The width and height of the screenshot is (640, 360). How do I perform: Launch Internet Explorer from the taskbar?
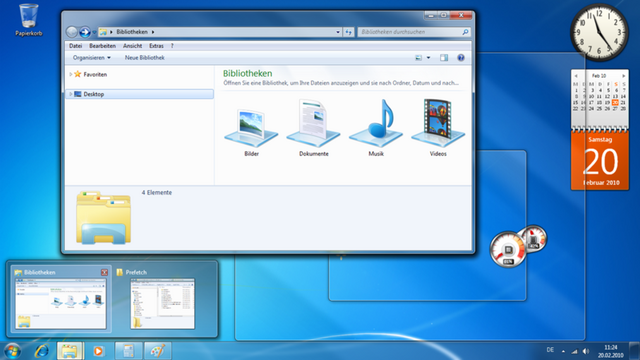tap(42, 351)
